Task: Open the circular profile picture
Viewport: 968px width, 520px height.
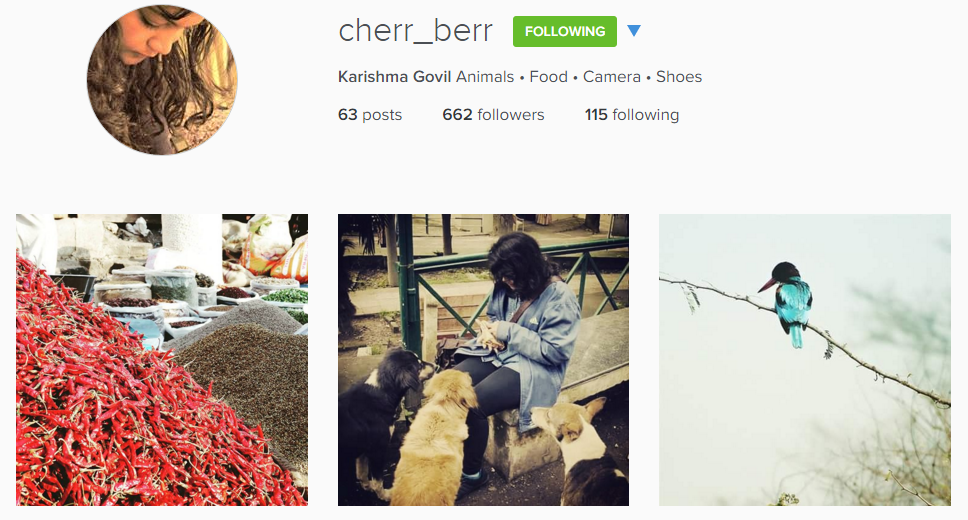Action: [x=162, y=80]
